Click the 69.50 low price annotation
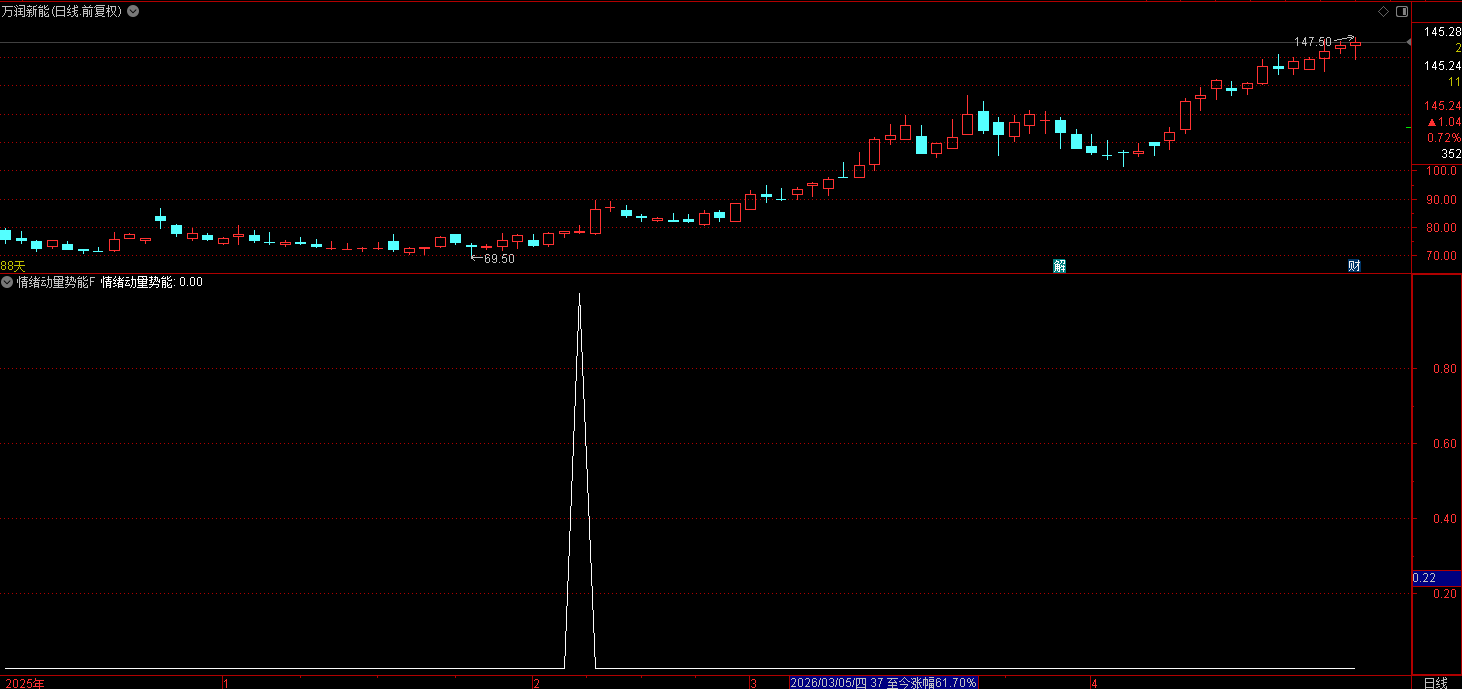This screenshot has width=1462, height=689. click(499, 259)
